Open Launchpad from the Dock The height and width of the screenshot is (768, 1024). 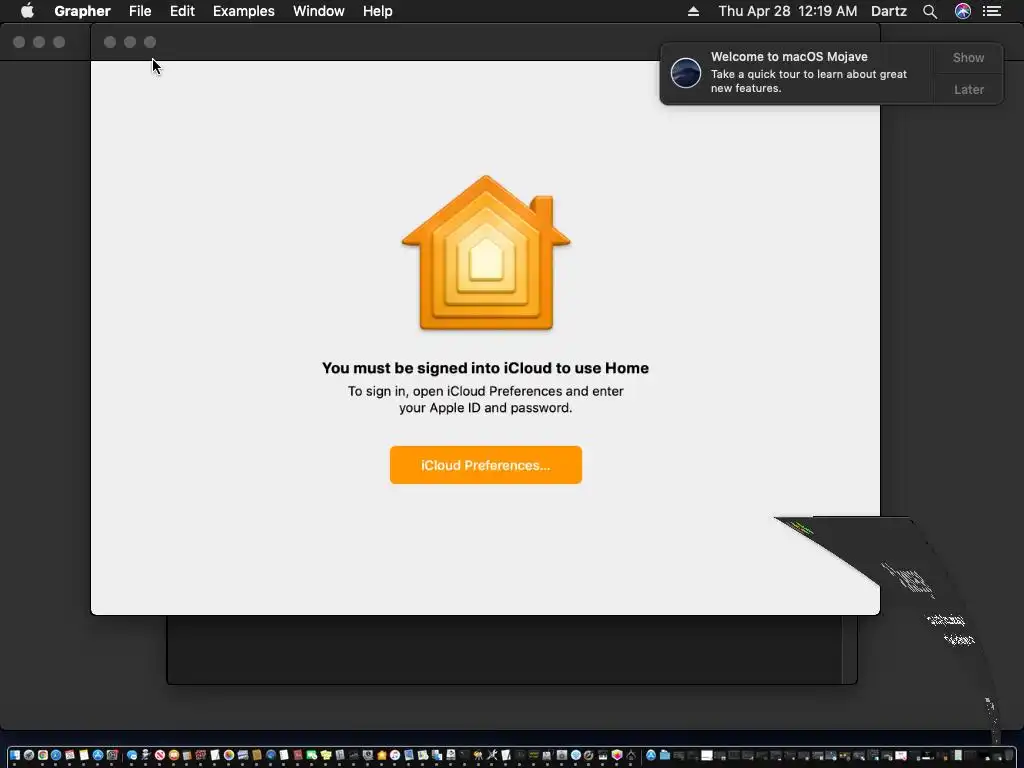[29, 756]
